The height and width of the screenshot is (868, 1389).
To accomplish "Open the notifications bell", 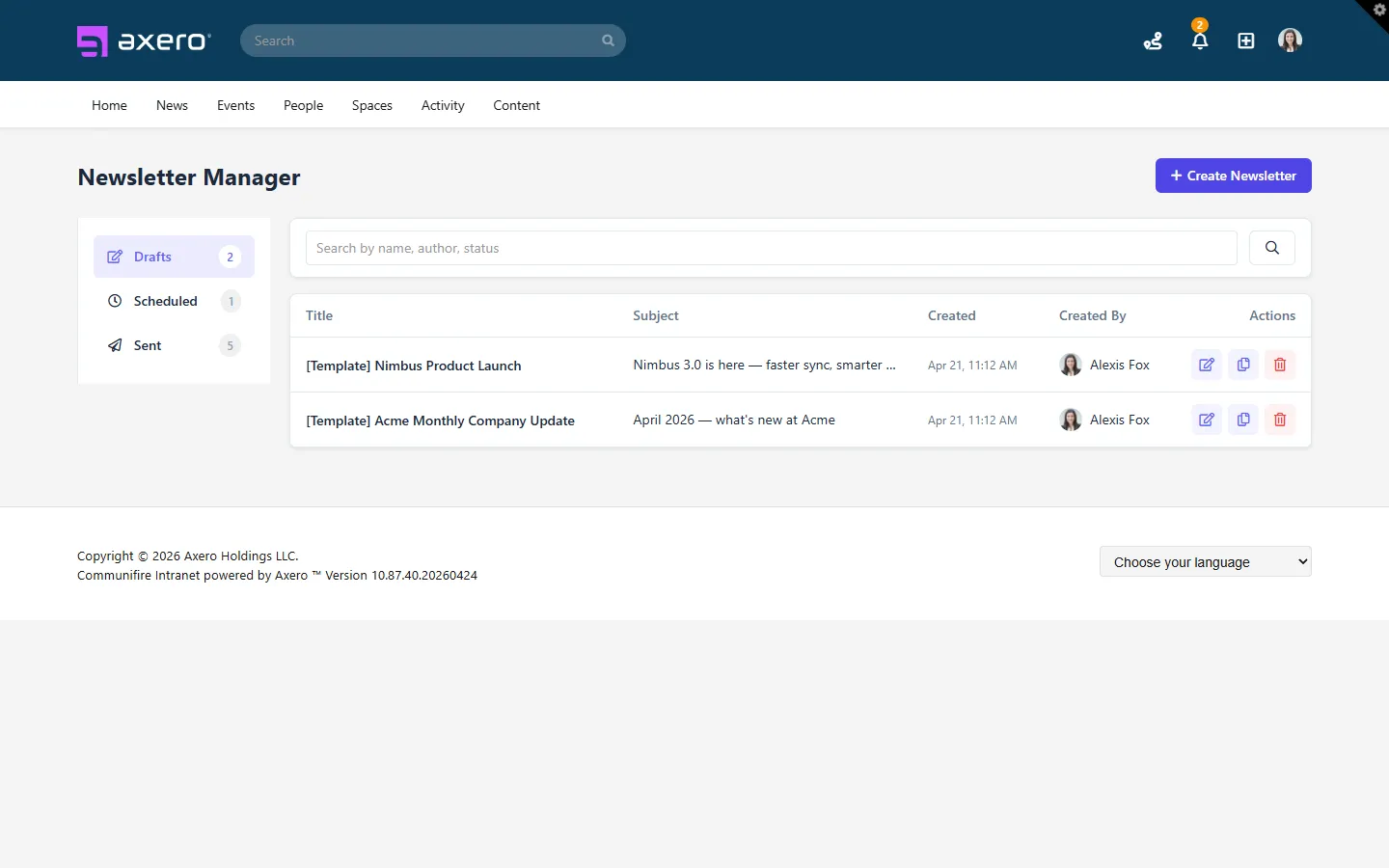I will point(1200,41).
